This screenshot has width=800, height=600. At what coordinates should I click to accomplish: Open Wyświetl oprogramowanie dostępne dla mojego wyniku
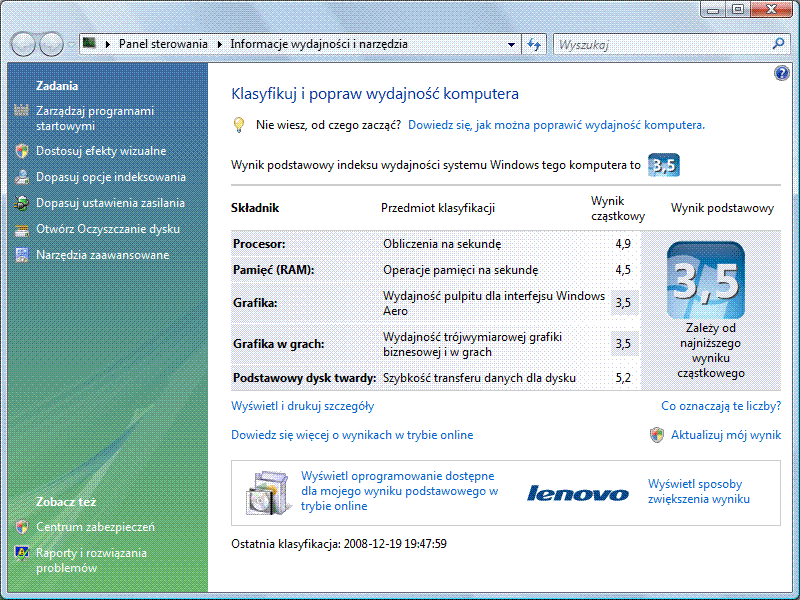(x=399, y=491)
